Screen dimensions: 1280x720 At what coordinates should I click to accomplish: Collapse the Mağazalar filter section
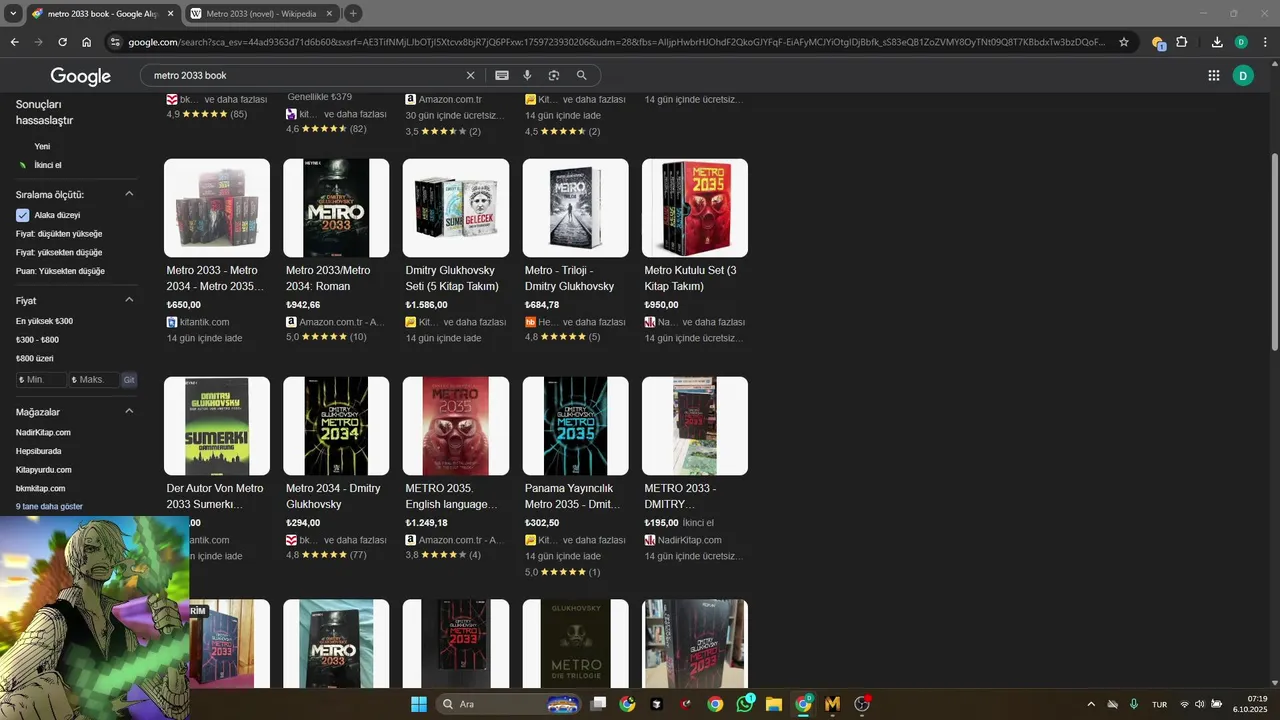[x=129, y=411]
